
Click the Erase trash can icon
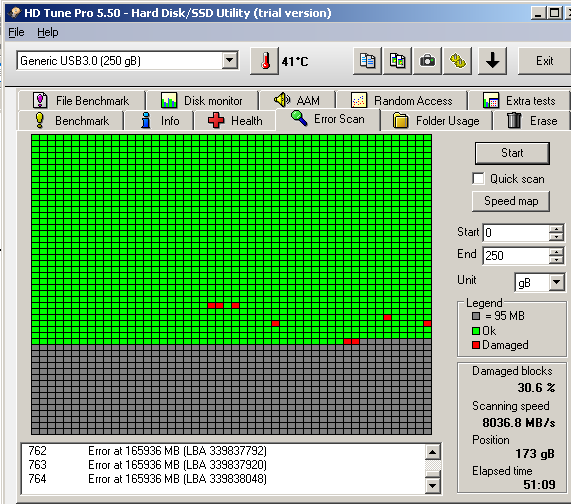[x=514, y=120]
